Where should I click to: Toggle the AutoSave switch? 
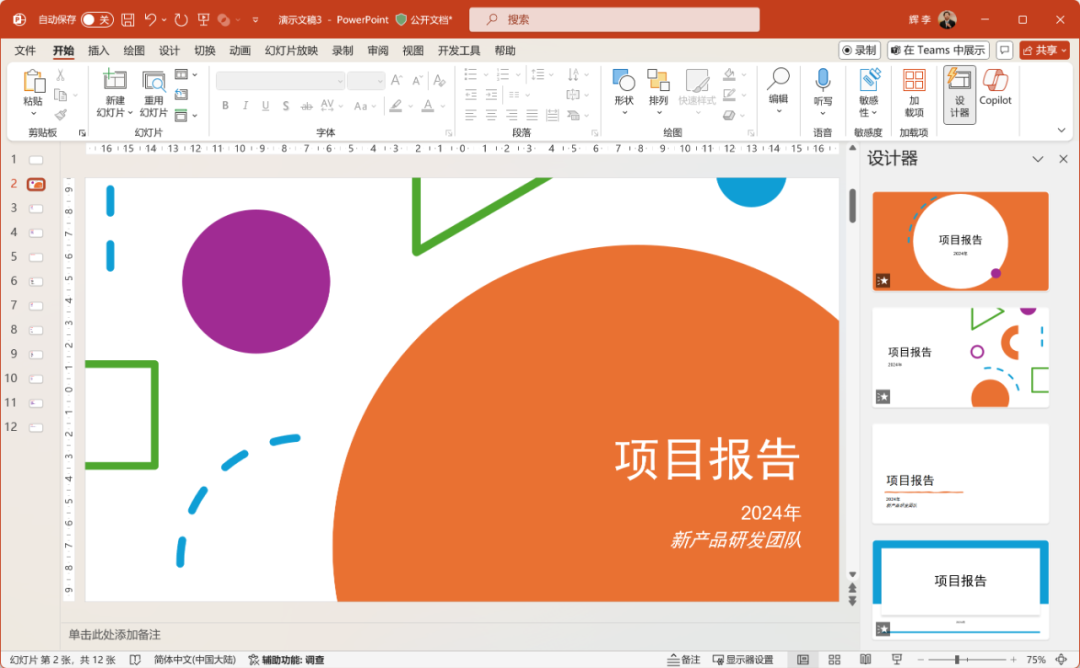pos(97,19)
